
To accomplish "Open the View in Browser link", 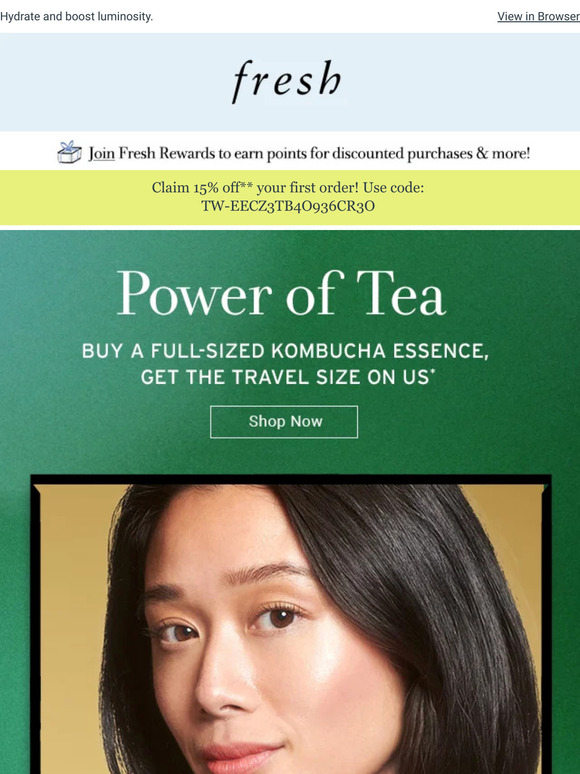I will (539, 16).
